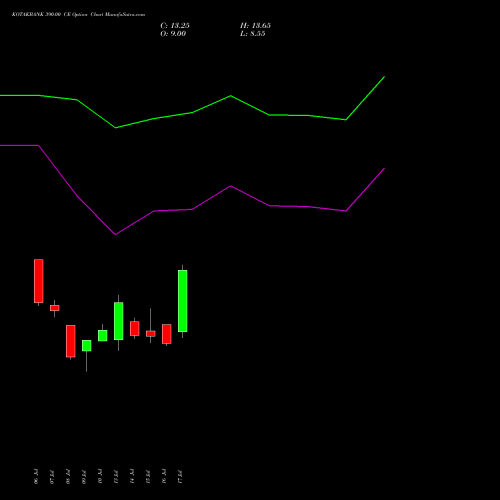Click the 14 Jul date label
This screenshot has height=500, width=500.
click(x=132, y=476)
